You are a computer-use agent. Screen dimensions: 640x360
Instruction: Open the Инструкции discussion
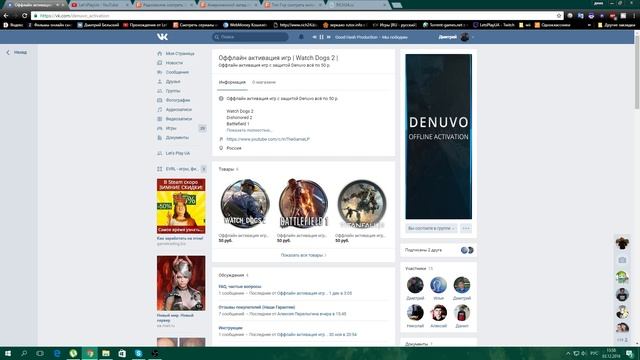click(230, 328)
